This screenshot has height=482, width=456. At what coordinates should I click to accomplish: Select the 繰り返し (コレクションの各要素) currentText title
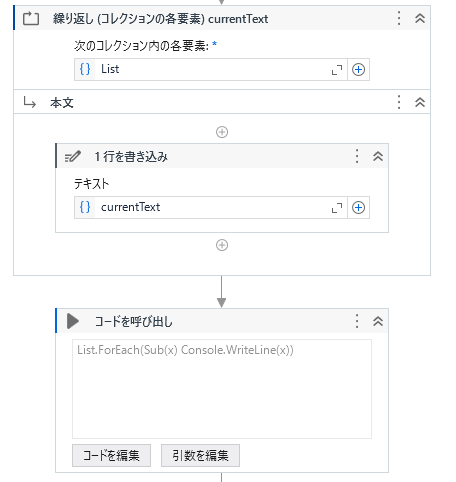tap(160, 19)
